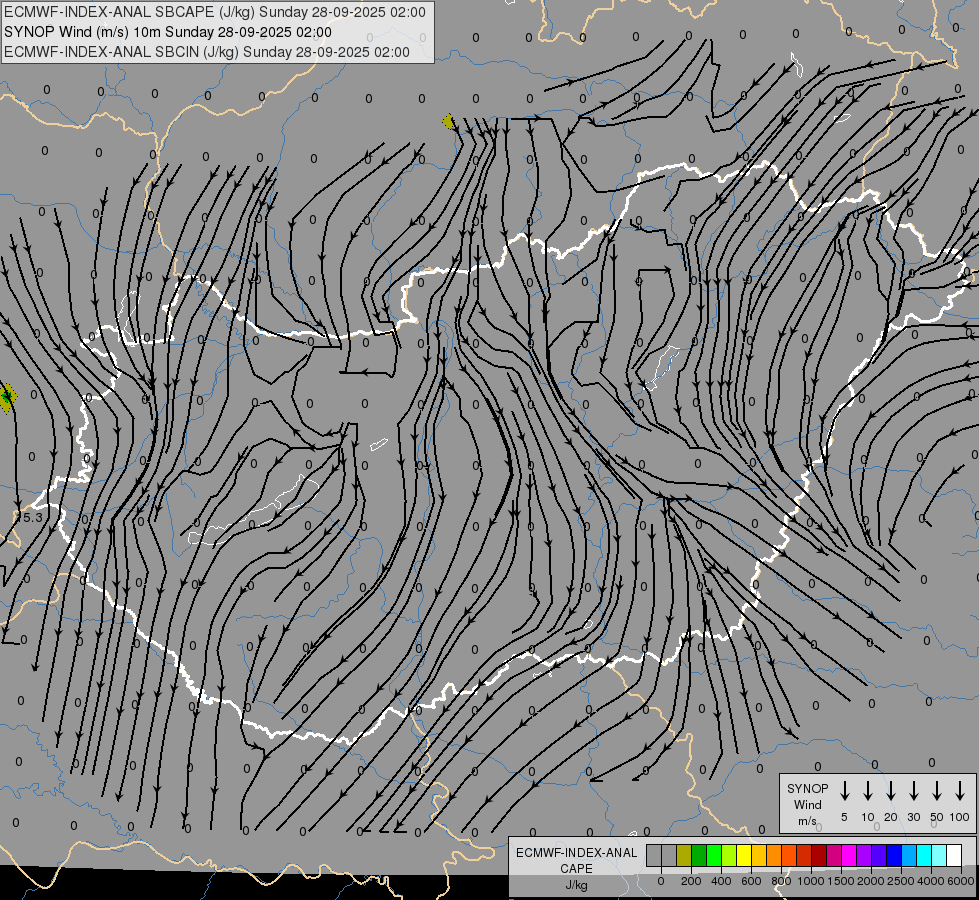Pick the pure blue swatch before 2500
The image size is (979, 900).
pyautogui.click(x=894, y=855)
